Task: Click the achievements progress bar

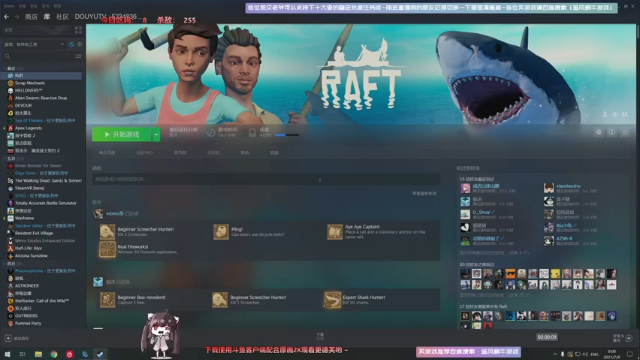Action: tap(287, 135)
